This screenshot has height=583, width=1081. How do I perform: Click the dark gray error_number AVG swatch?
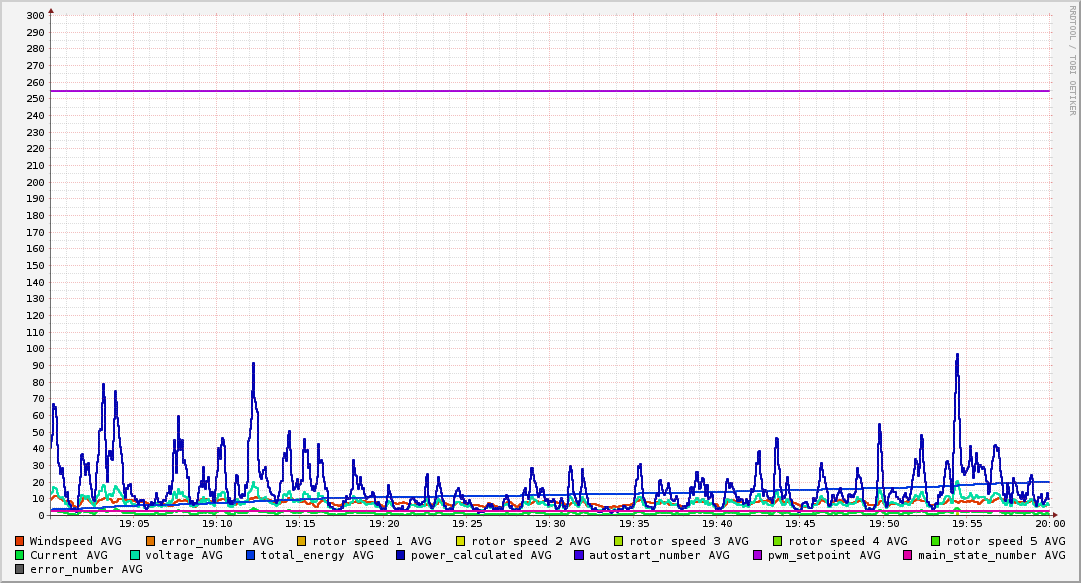pos(20,569)
